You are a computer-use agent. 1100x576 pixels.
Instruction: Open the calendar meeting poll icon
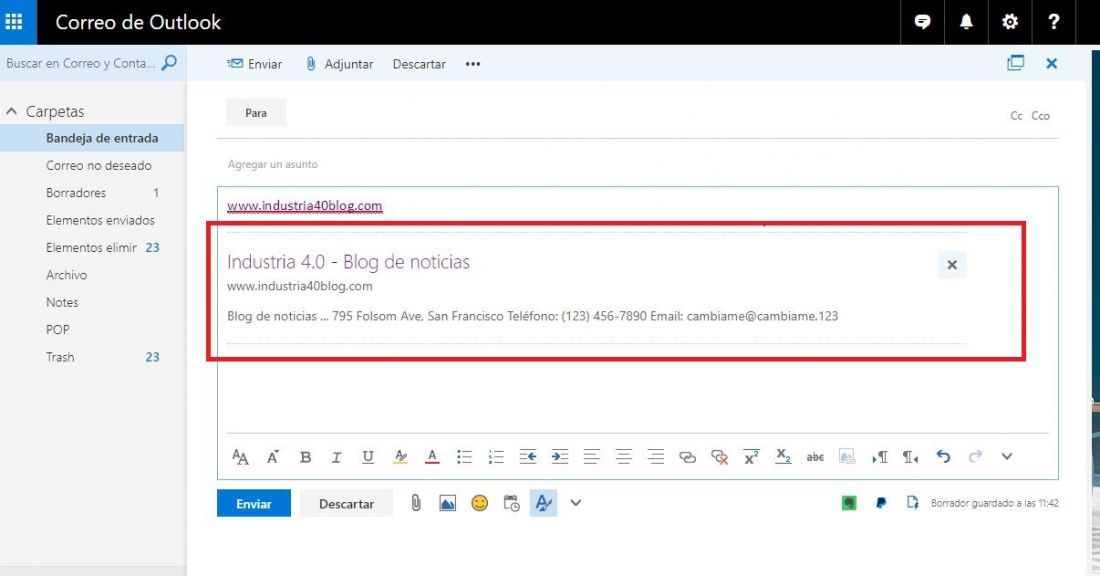point(511,503)
